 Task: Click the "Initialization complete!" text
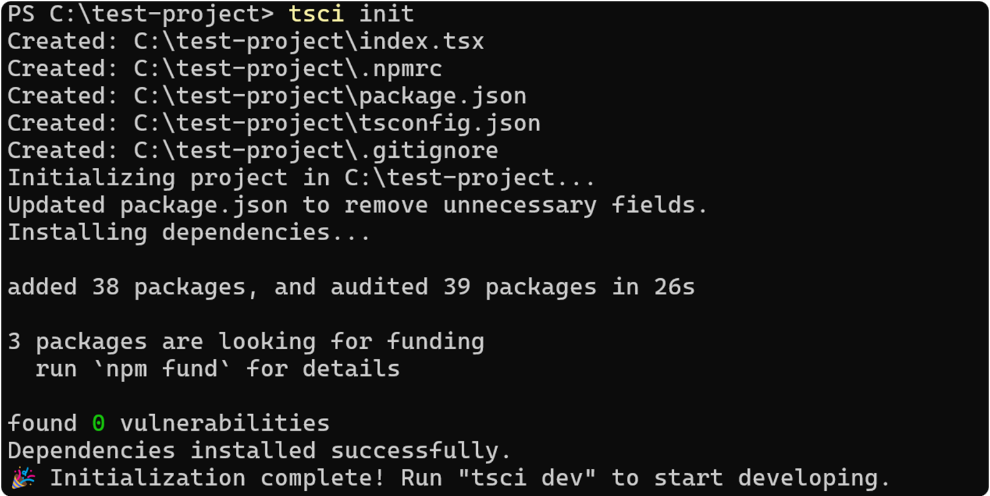coord(217,478)
